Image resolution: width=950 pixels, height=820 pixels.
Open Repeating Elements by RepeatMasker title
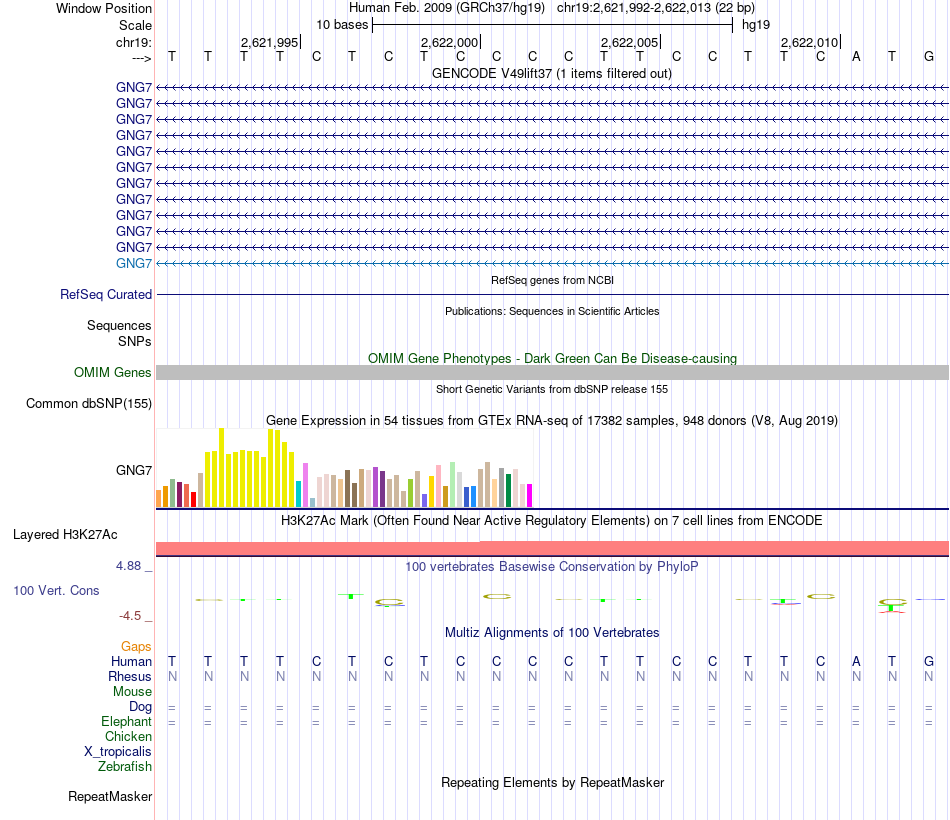tap(552, 782)
